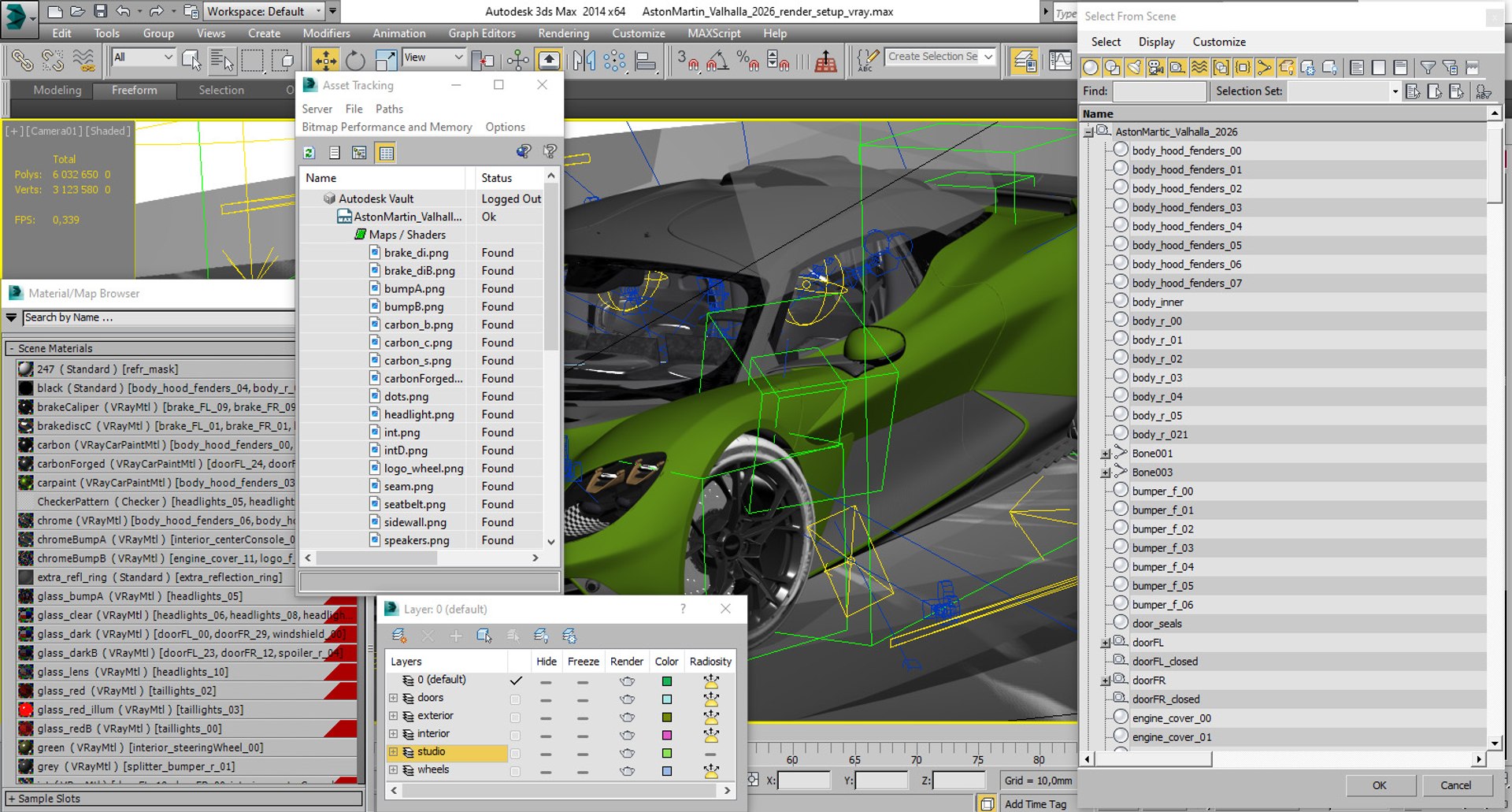Toggle Display Geometry filter in Select From Scene
Image resolution: width=1512 pixels, height=812 pixels.
click(x=1091, y=68)
